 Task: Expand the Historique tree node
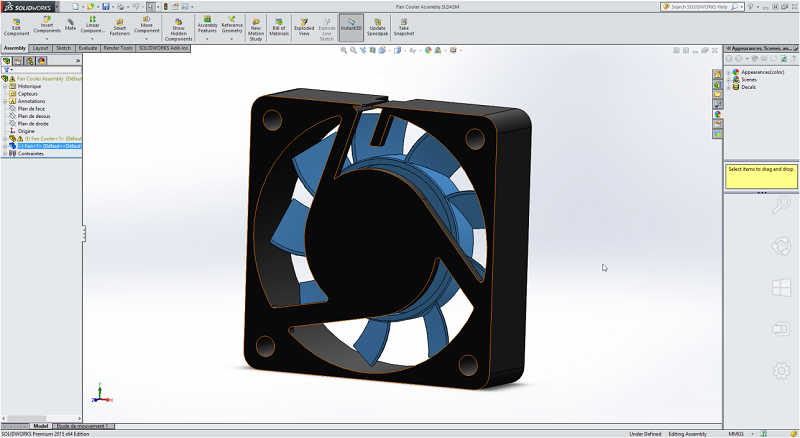pos(5,86)
